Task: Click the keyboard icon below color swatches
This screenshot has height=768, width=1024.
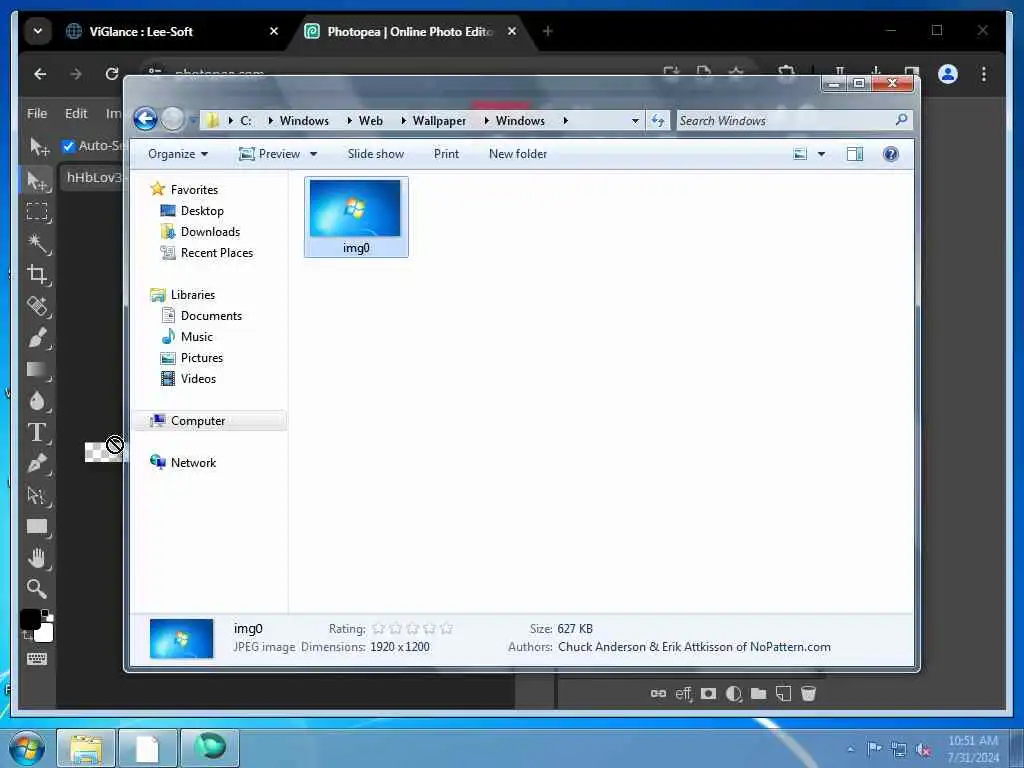Action: coord(37,658)
